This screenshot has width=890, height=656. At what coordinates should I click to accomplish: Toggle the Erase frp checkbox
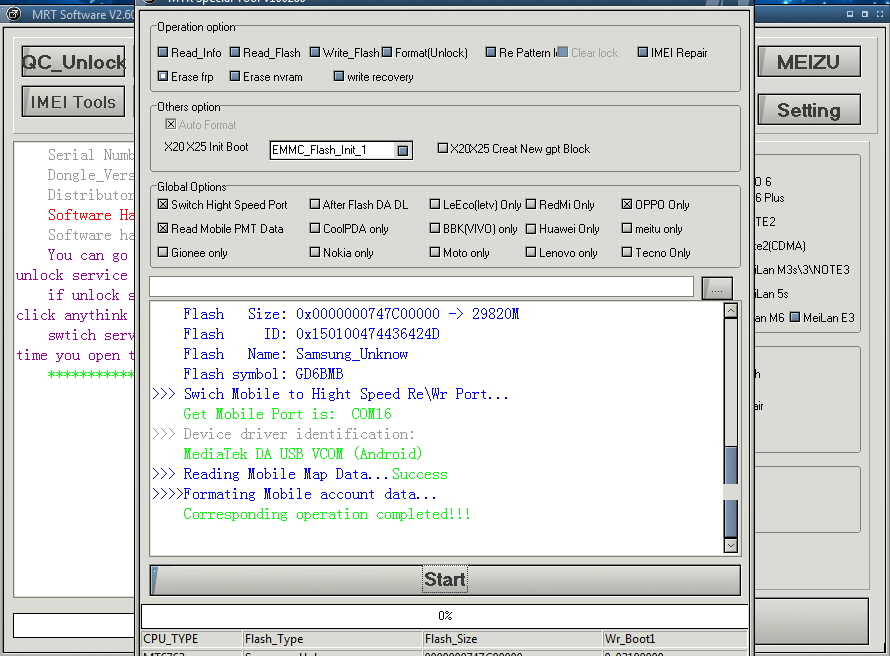163,76
